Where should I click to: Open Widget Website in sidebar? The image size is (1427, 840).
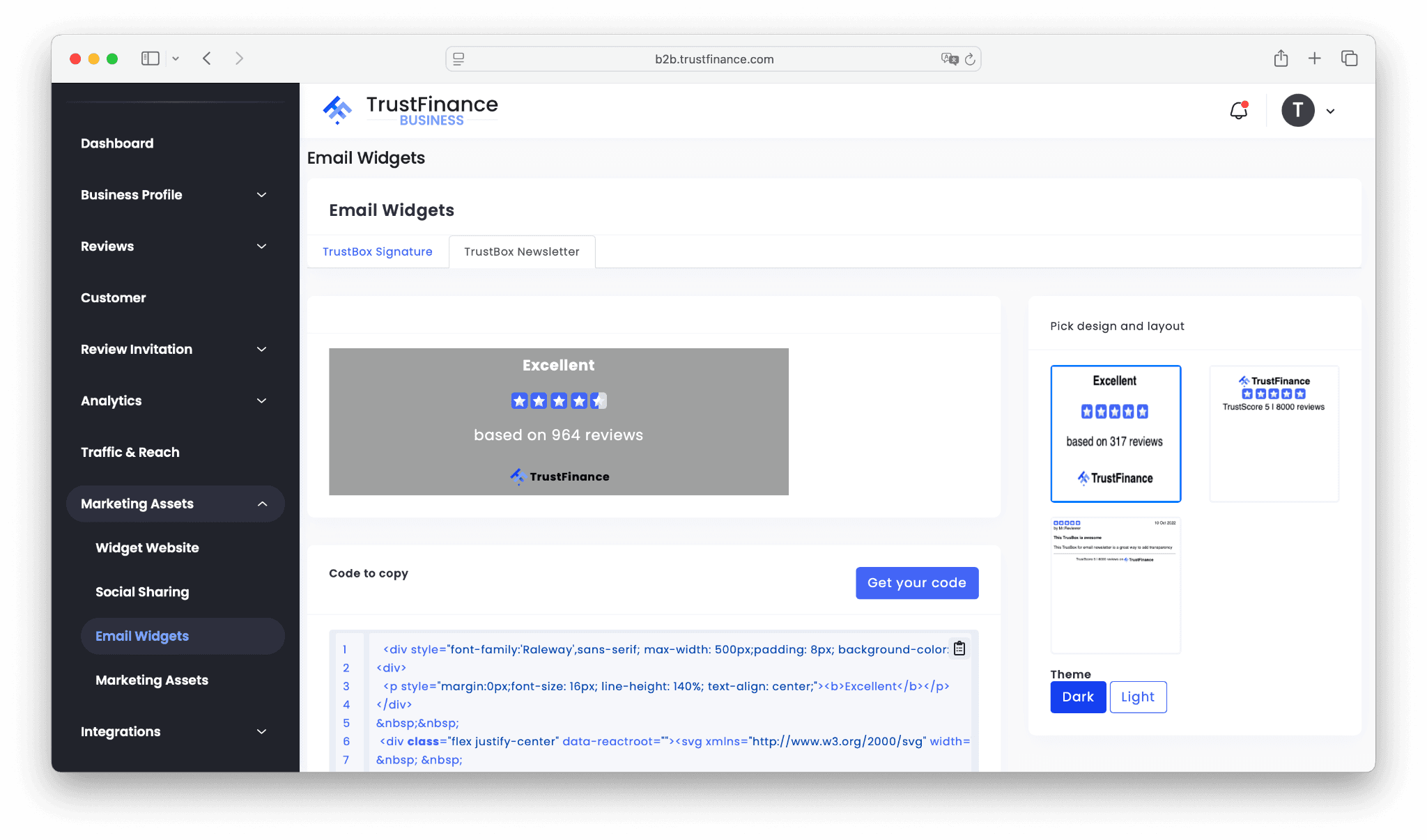coord(147,547)
